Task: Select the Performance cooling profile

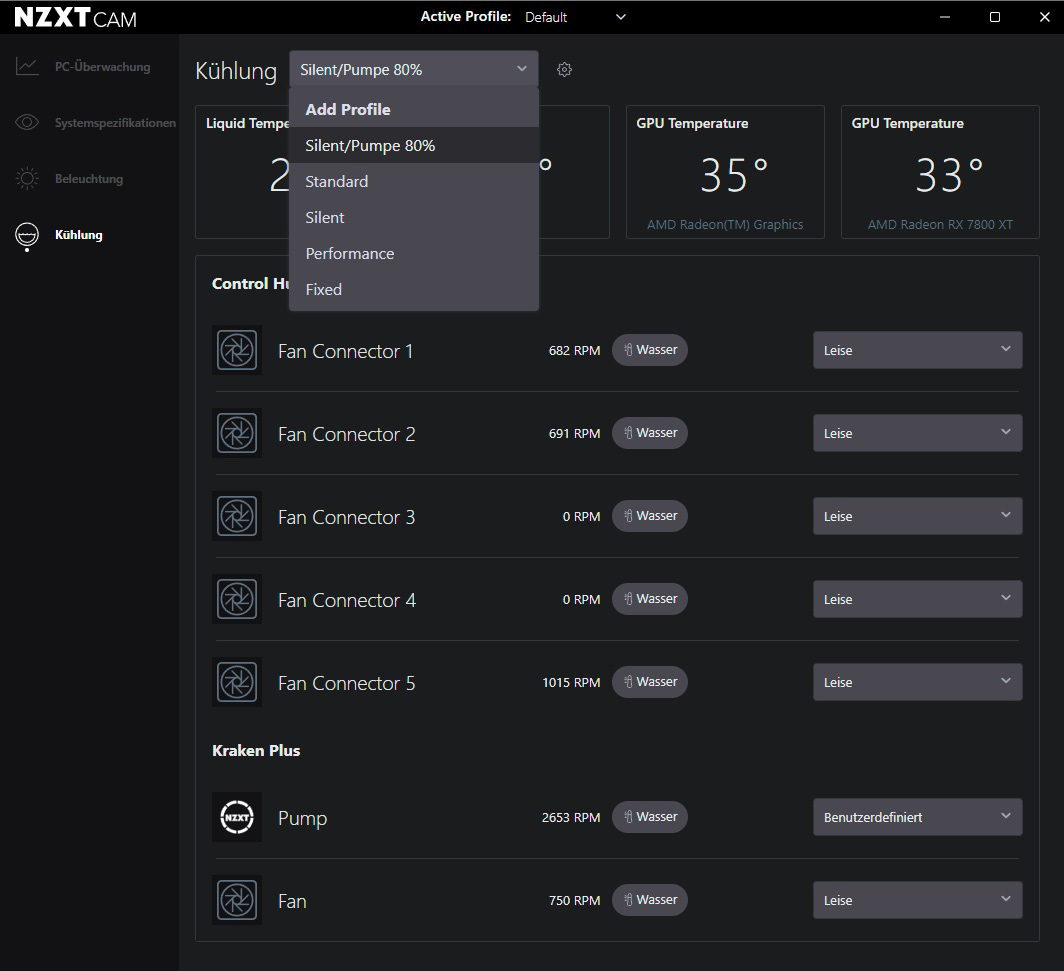Action: 414,253
